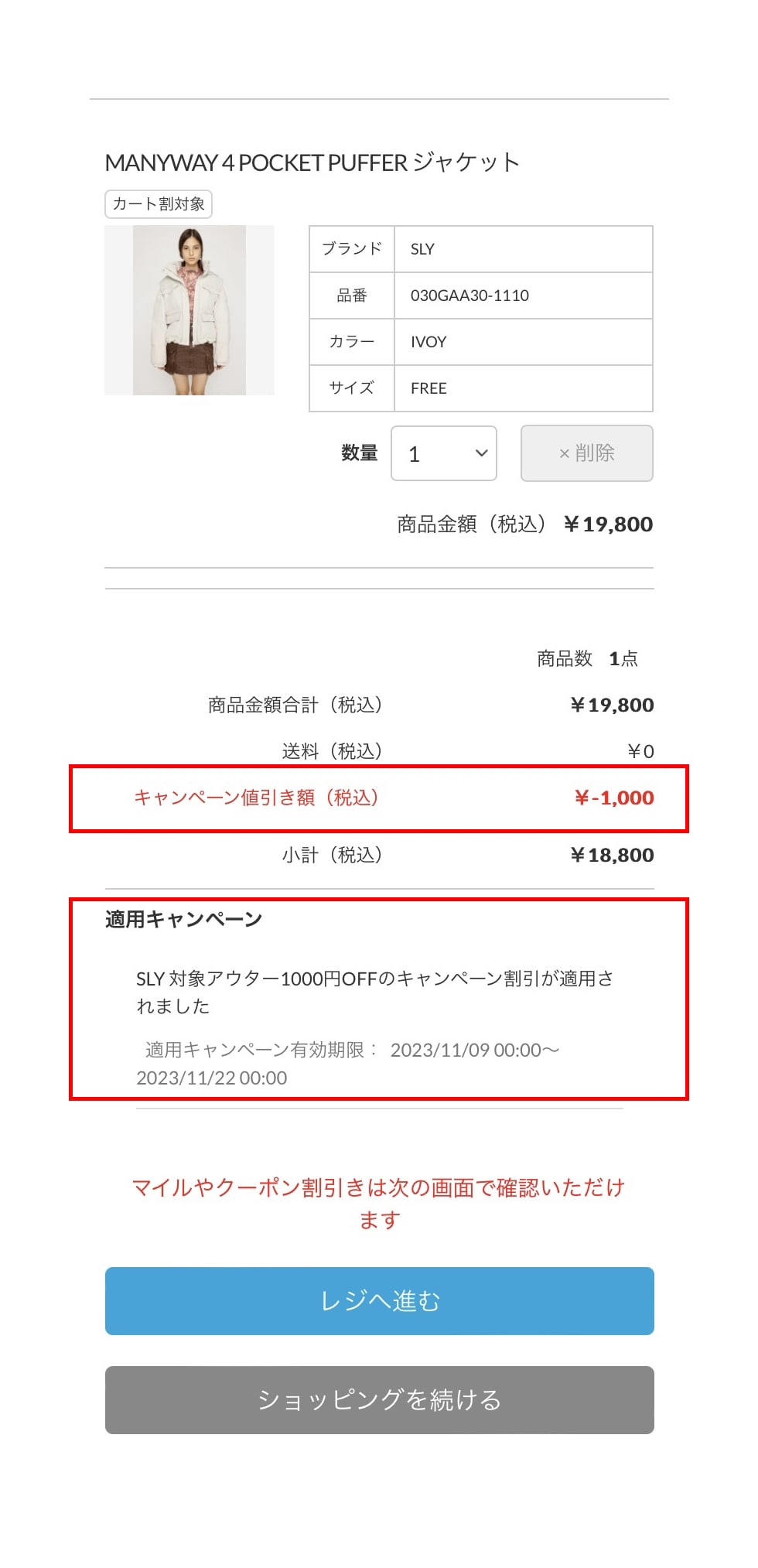Open the 数量 quantity dropdown
Screen dimensions: 758x1568
coord(444,453)
